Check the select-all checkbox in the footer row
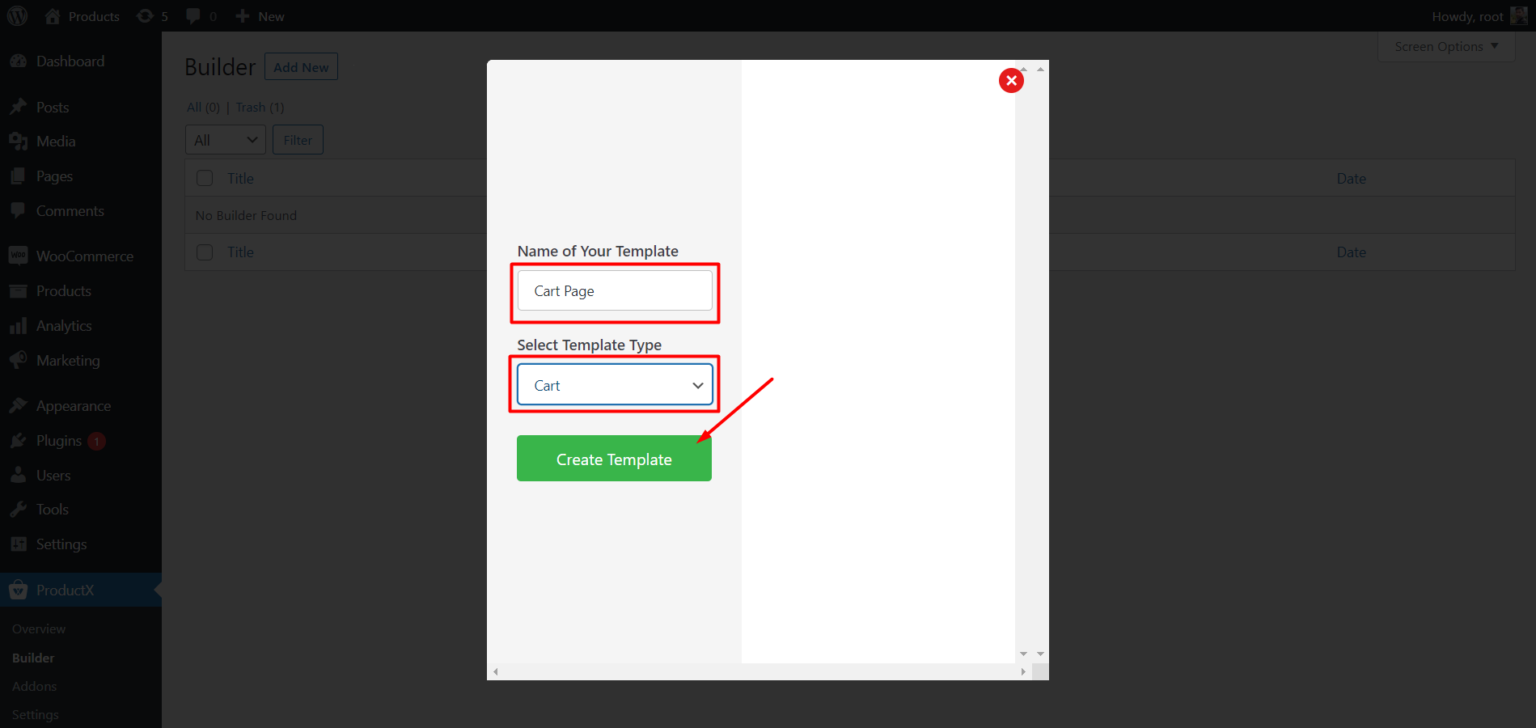 pos(204,251)
